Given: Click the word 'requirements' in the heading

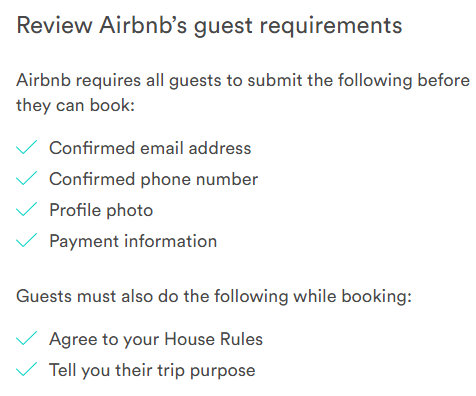Looking at the screenshot, I should 331,26.
